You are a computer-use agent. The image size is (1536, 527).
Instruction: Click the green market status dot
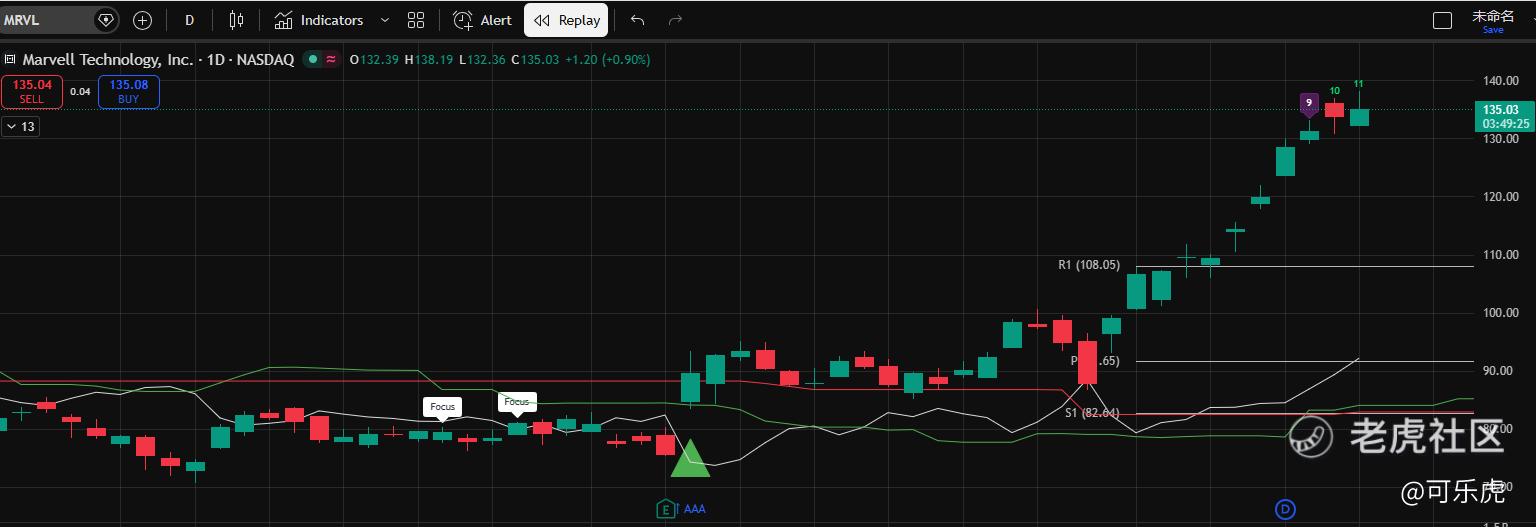313,60
